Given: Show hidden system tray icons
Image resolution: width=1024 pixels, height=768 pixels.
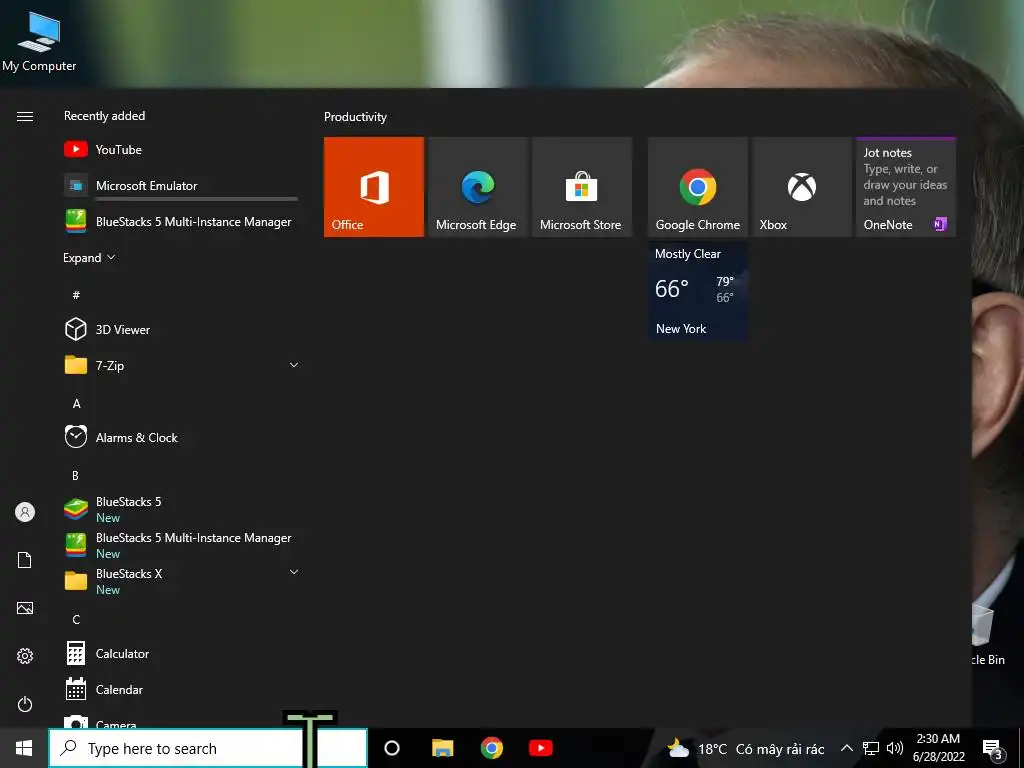Looking at the screenshot, I should [x=846, y=748].
